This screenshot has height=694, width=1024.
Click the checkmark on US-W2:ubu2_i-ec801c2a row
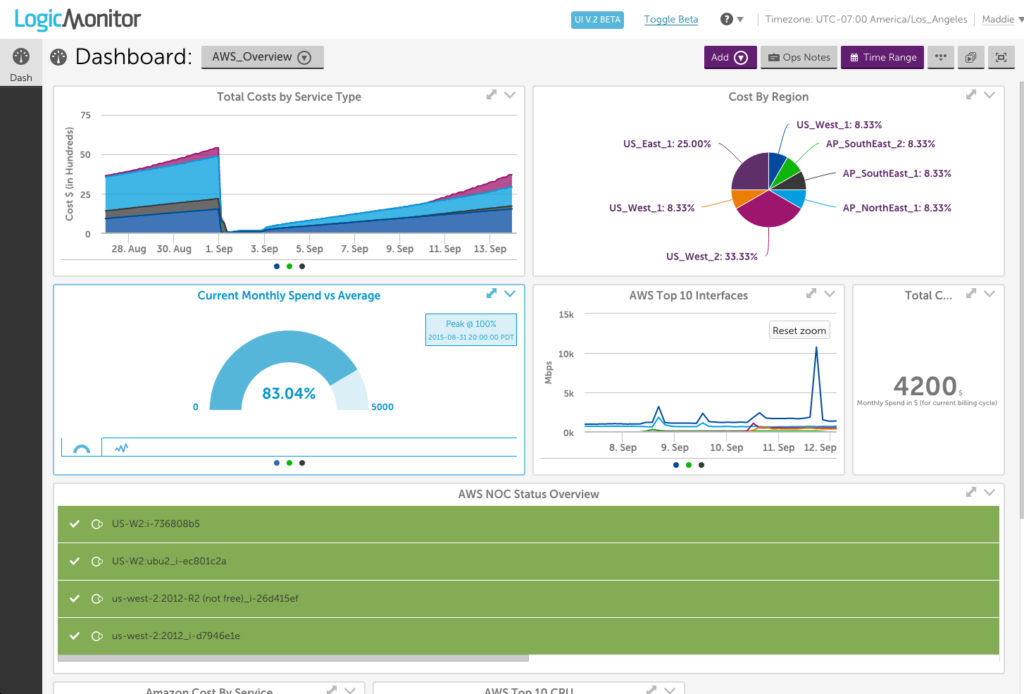[x=73, y=561]
